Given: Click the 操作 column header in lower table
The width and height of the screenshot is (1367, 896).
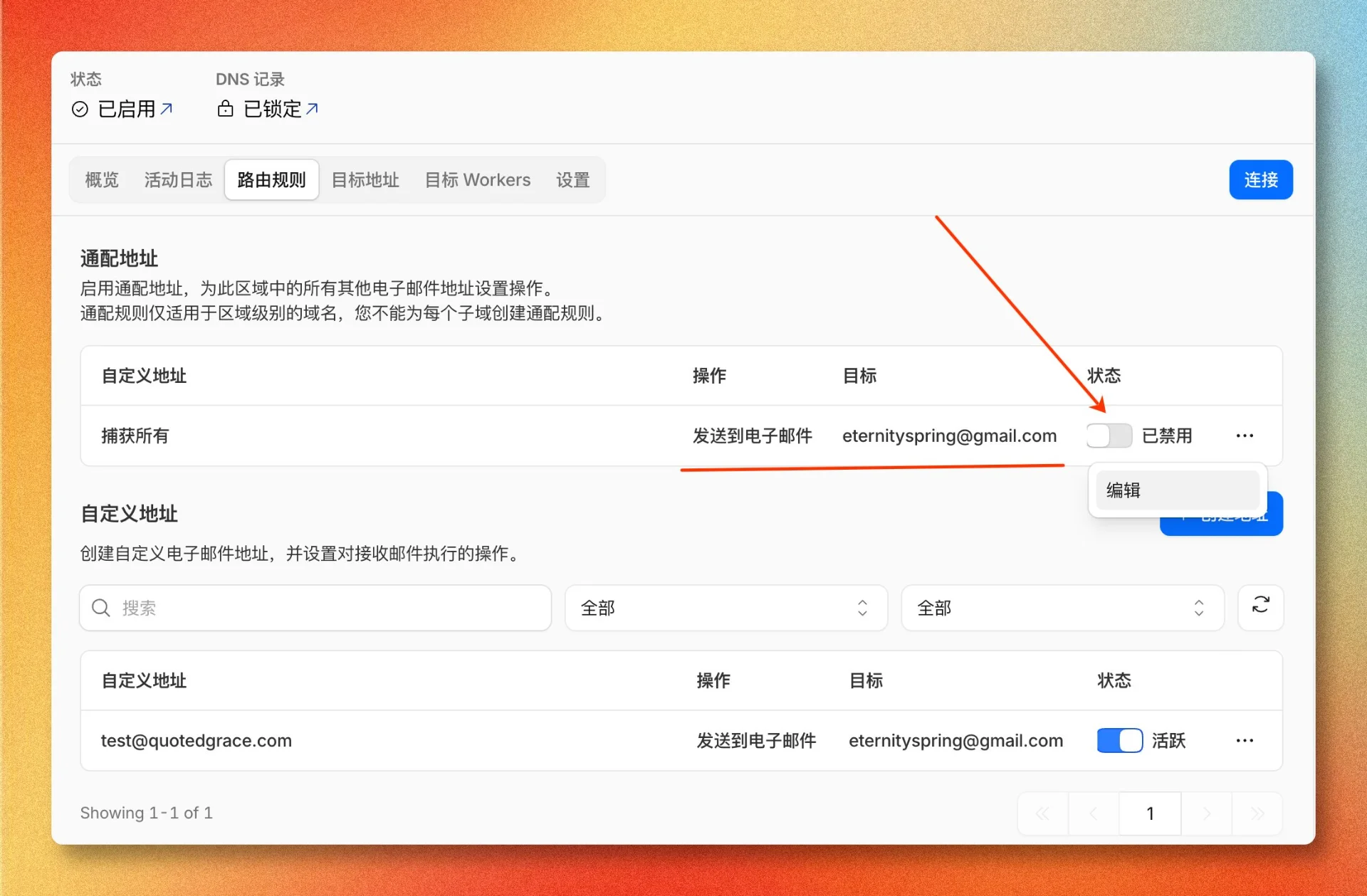Looking at the screenshot, I should pos(713,680).
